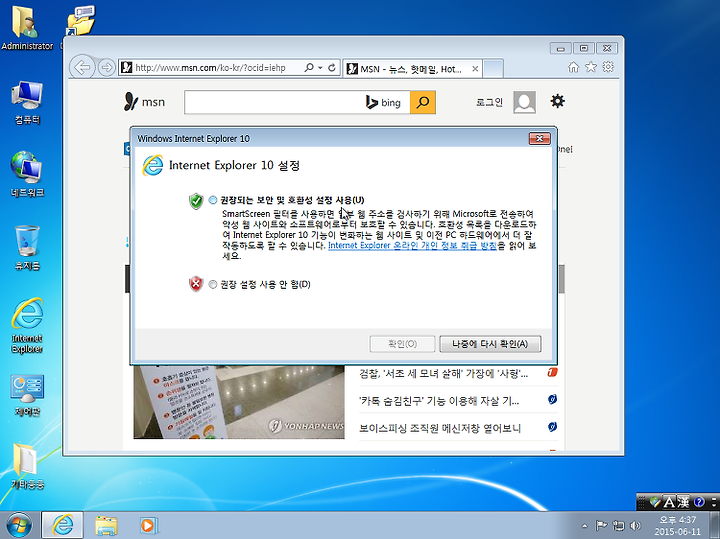Click the volume speaker tray icon

[636, 526]
